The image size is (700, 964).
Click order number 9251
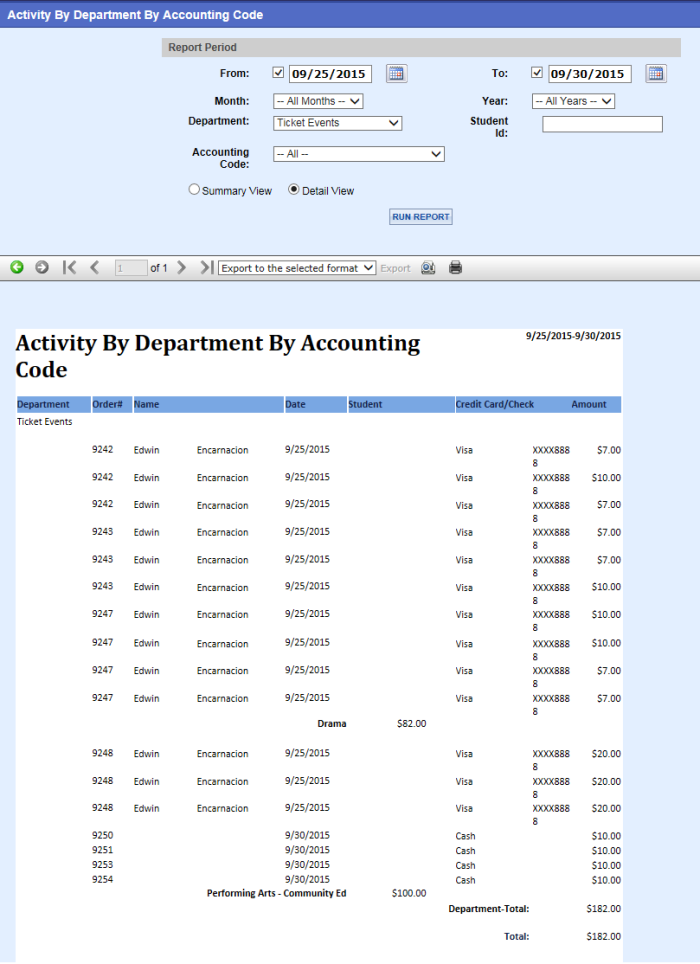103,850
